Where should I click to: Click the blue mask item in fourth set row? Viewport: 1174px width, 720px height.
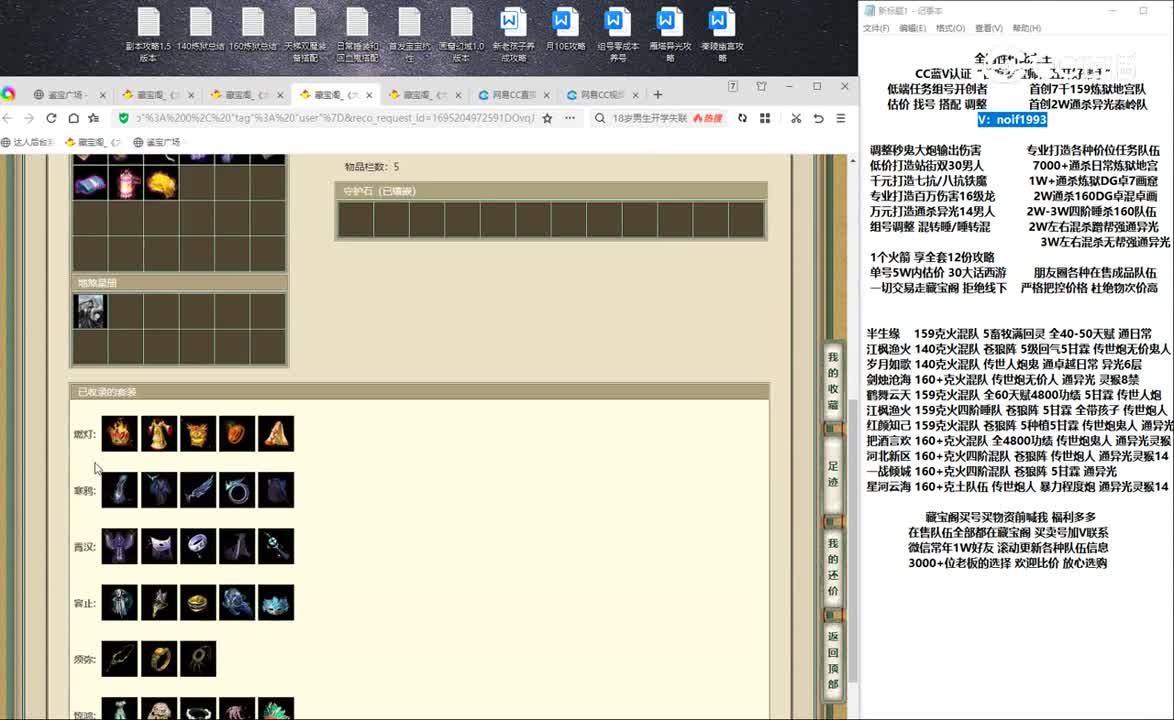coord(276,602)
